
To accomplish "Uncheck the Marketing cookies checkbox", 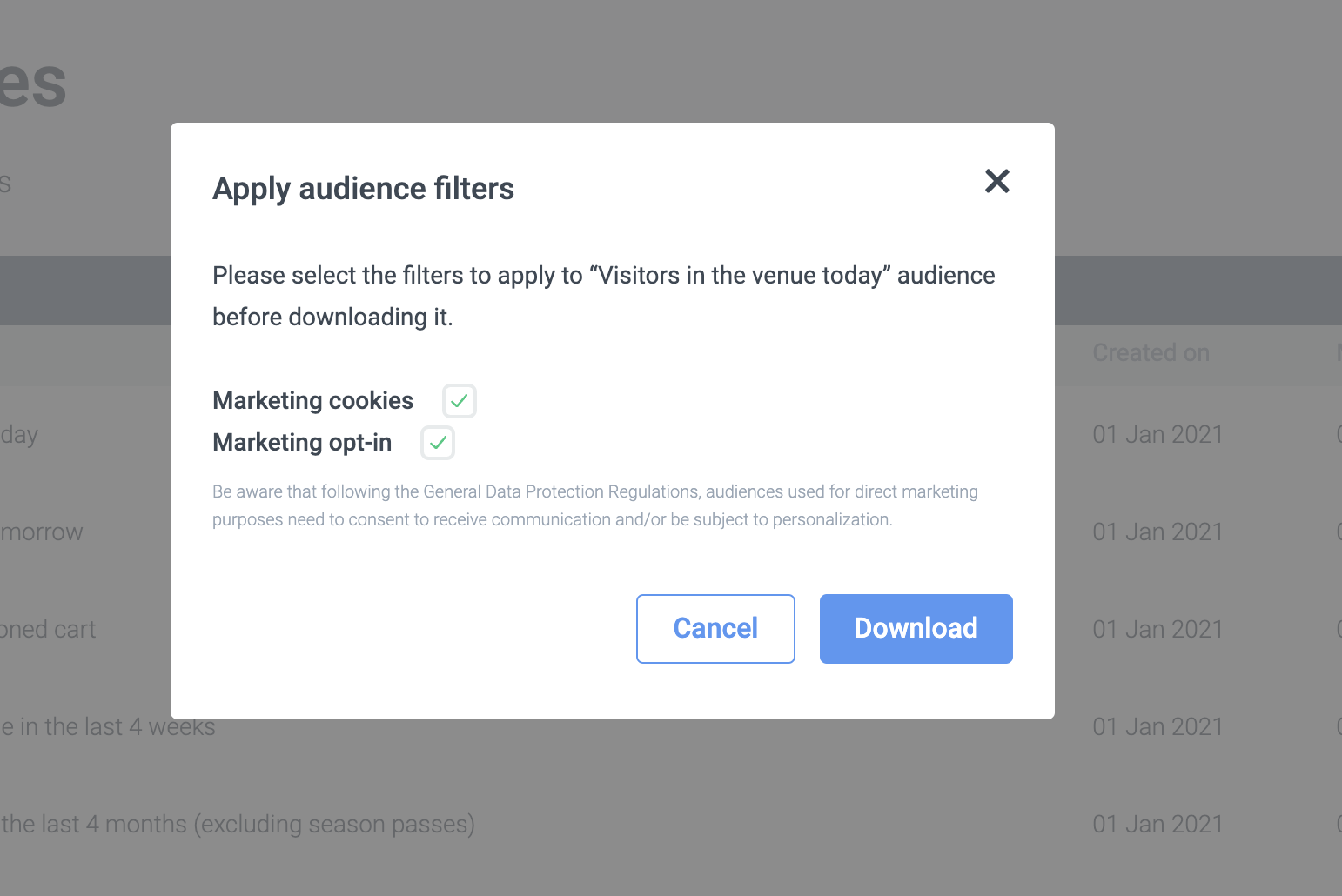I will pyautogui.click(x=459, y=401).
